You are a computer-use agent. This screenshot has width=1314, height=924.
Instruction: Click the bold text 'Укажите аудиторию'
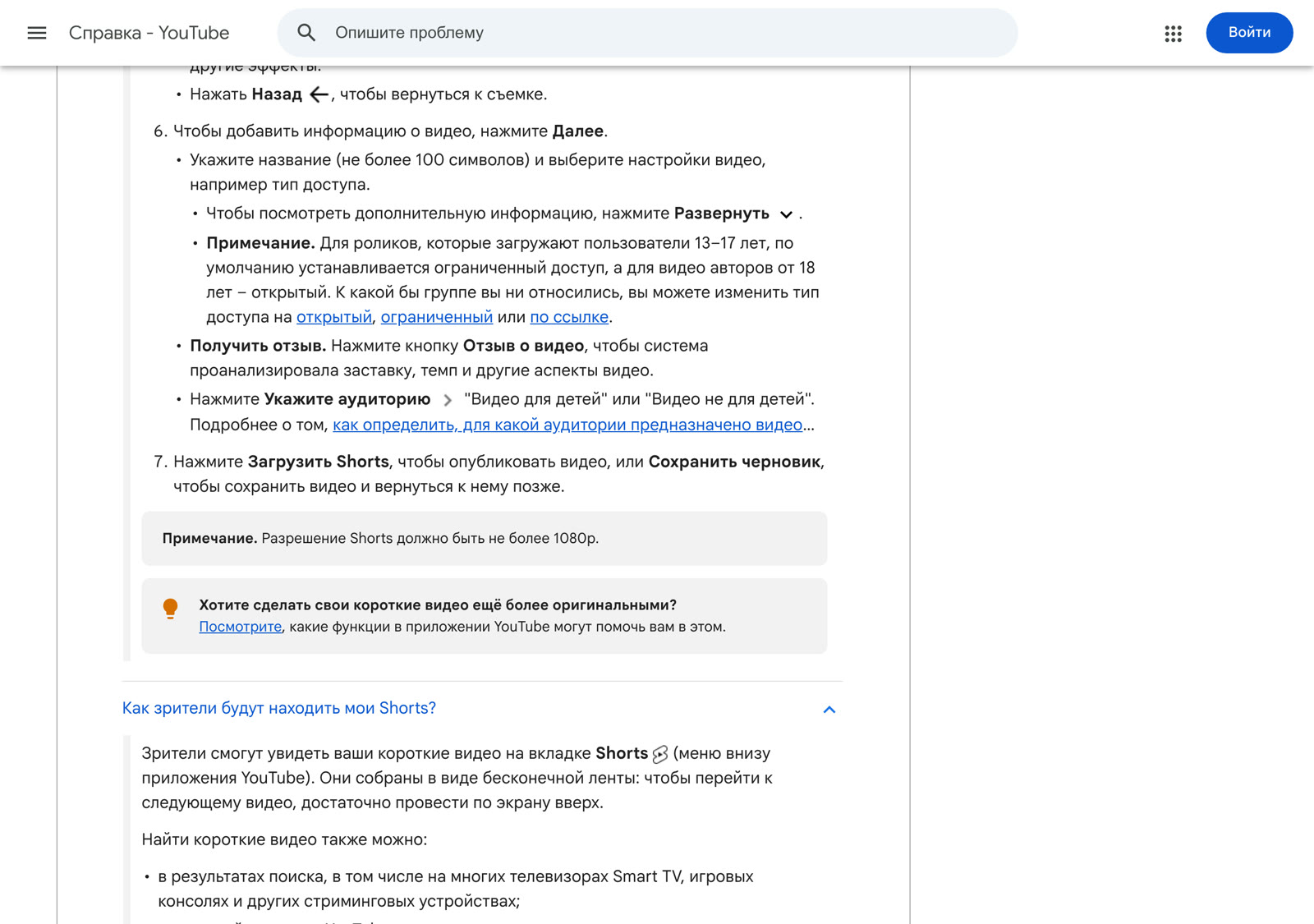(347, 399)
